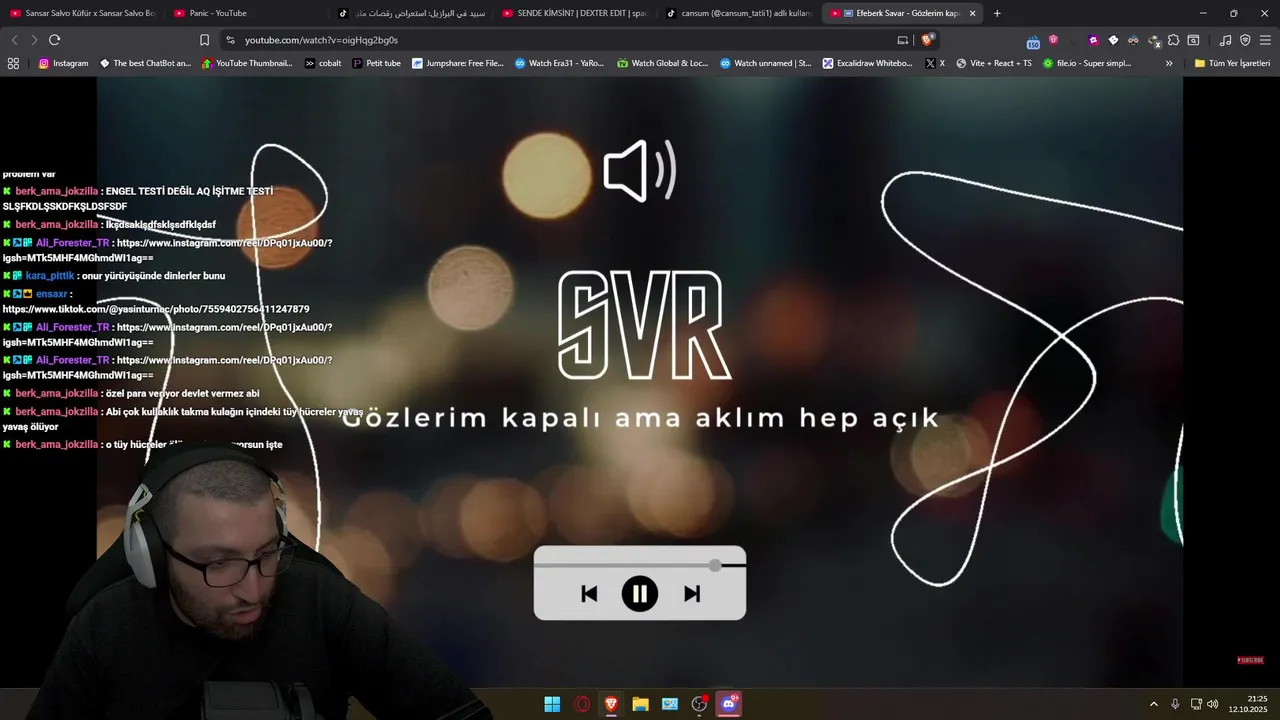
Task: Open the picture-frame app on taskbar
Action: 670,704
